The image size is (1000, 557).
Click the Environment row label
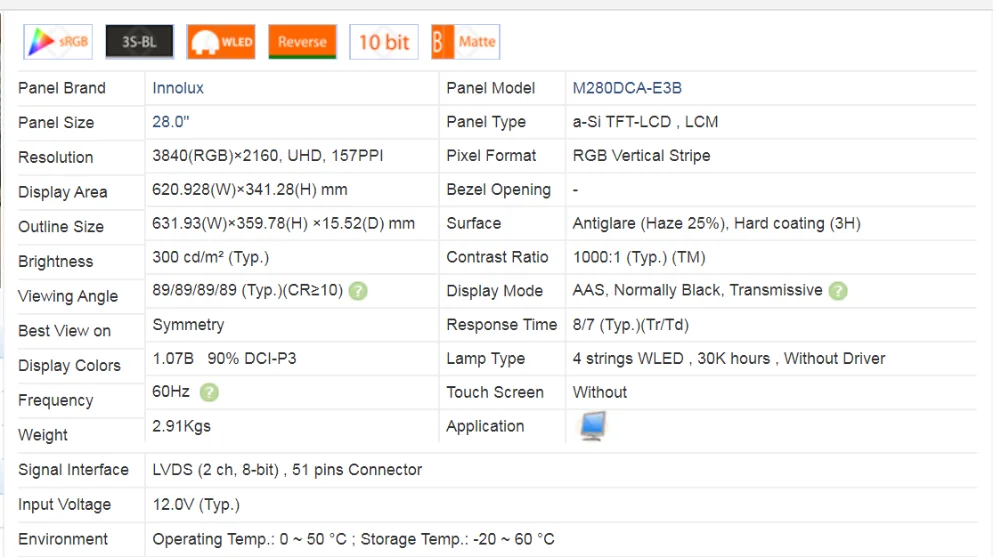[62, 539]
